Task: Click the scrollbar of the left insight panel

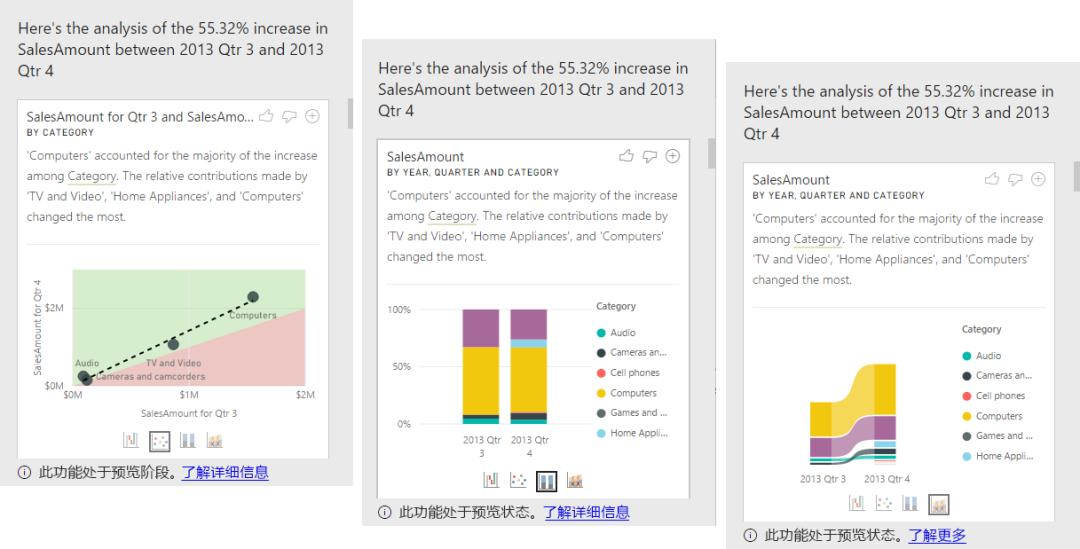Action: [x=350, y=114]
